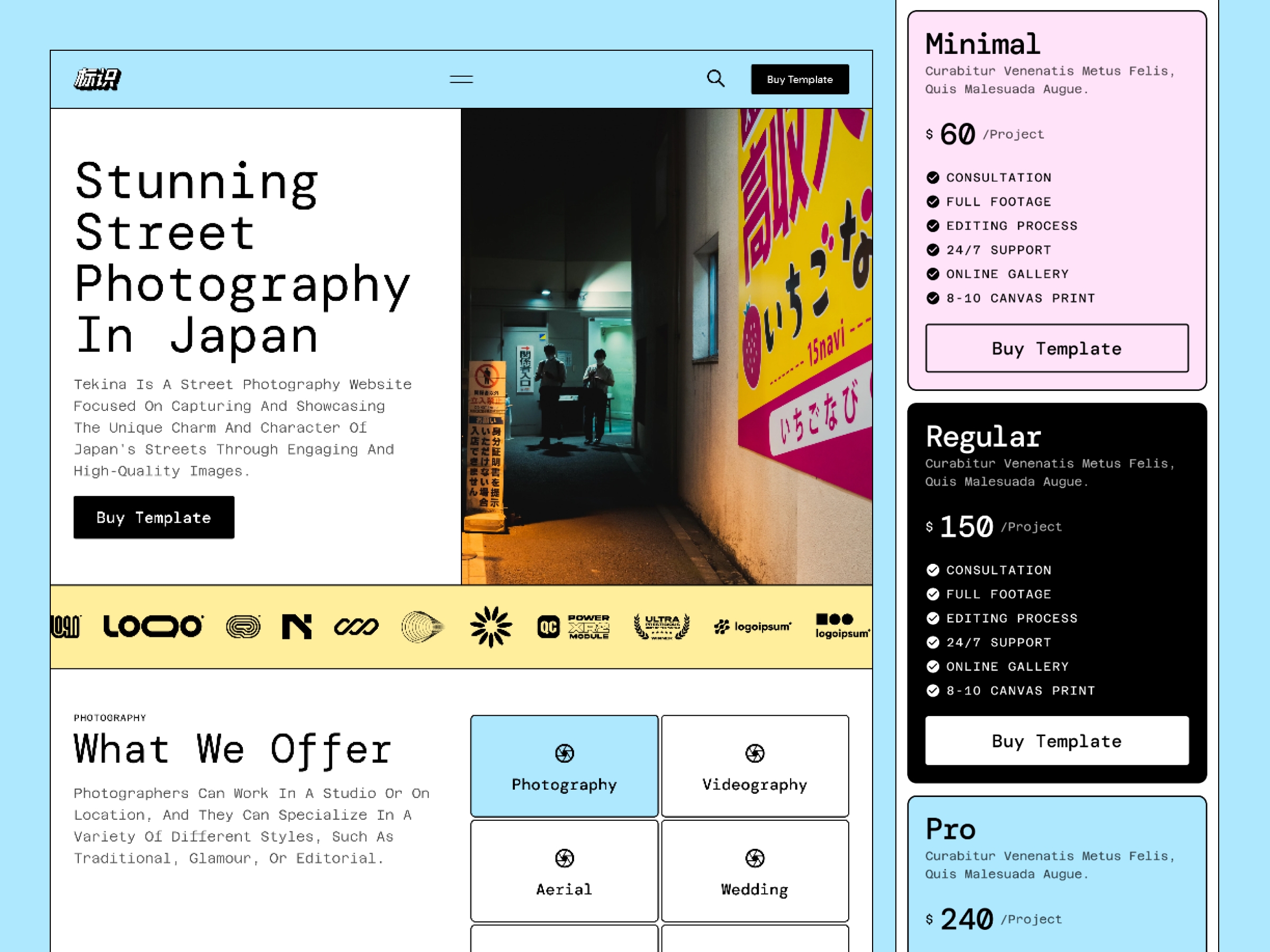Click the Japanese logo icon top-left
The width and height of the screenshot is (1270, 952).
tap(97, 79)
